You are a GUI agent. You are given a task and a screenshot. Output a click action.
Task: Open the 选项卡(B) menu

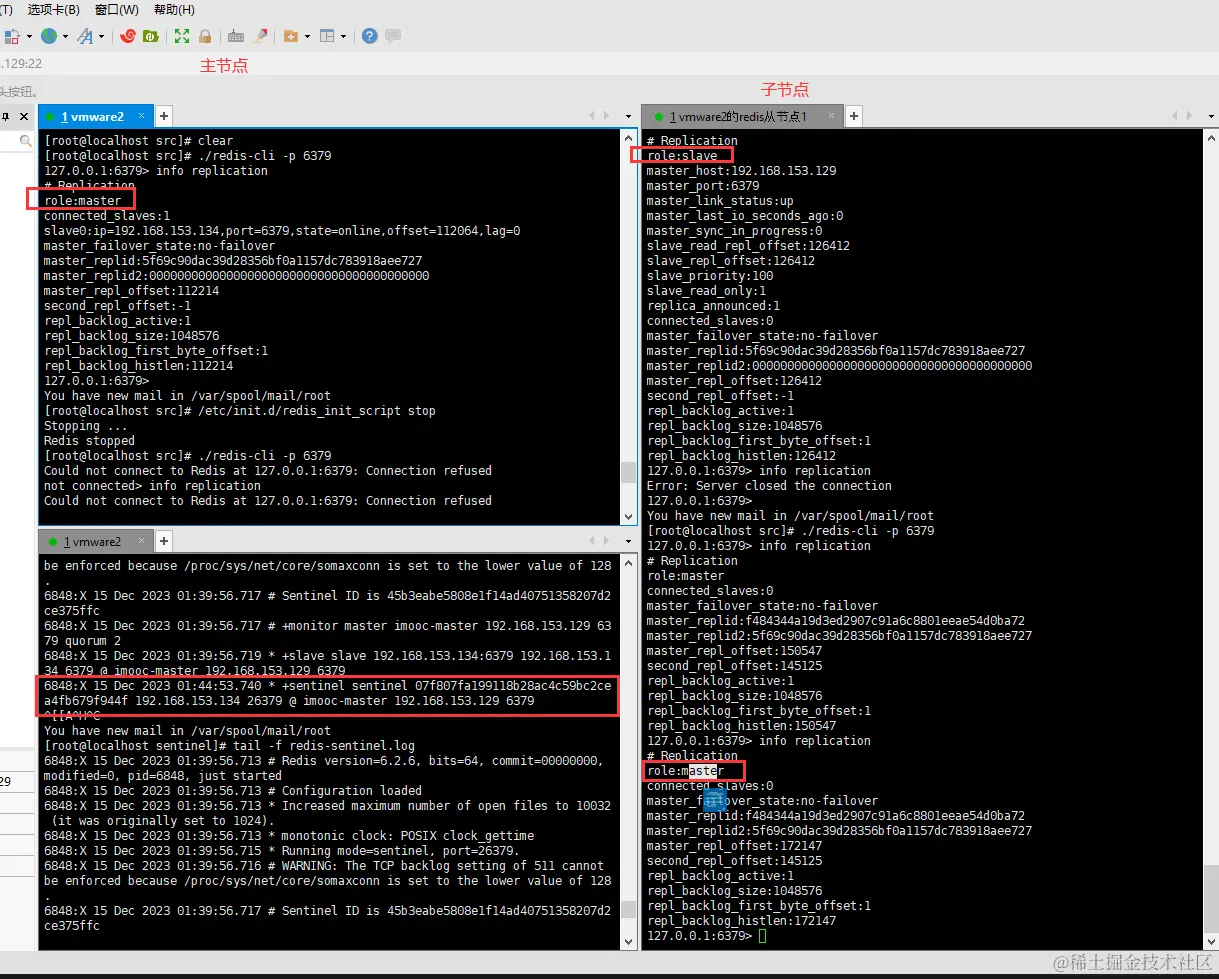coord(53,10)
